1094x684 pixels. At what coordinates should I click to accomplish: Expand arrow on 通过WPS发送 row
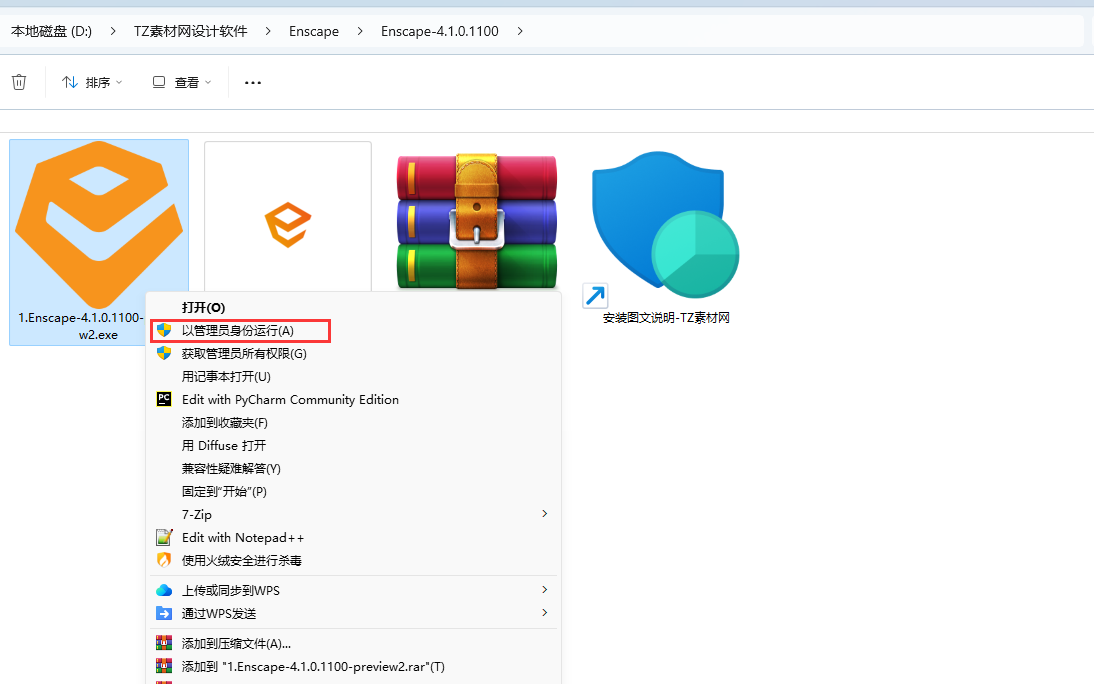coord(544,613)
